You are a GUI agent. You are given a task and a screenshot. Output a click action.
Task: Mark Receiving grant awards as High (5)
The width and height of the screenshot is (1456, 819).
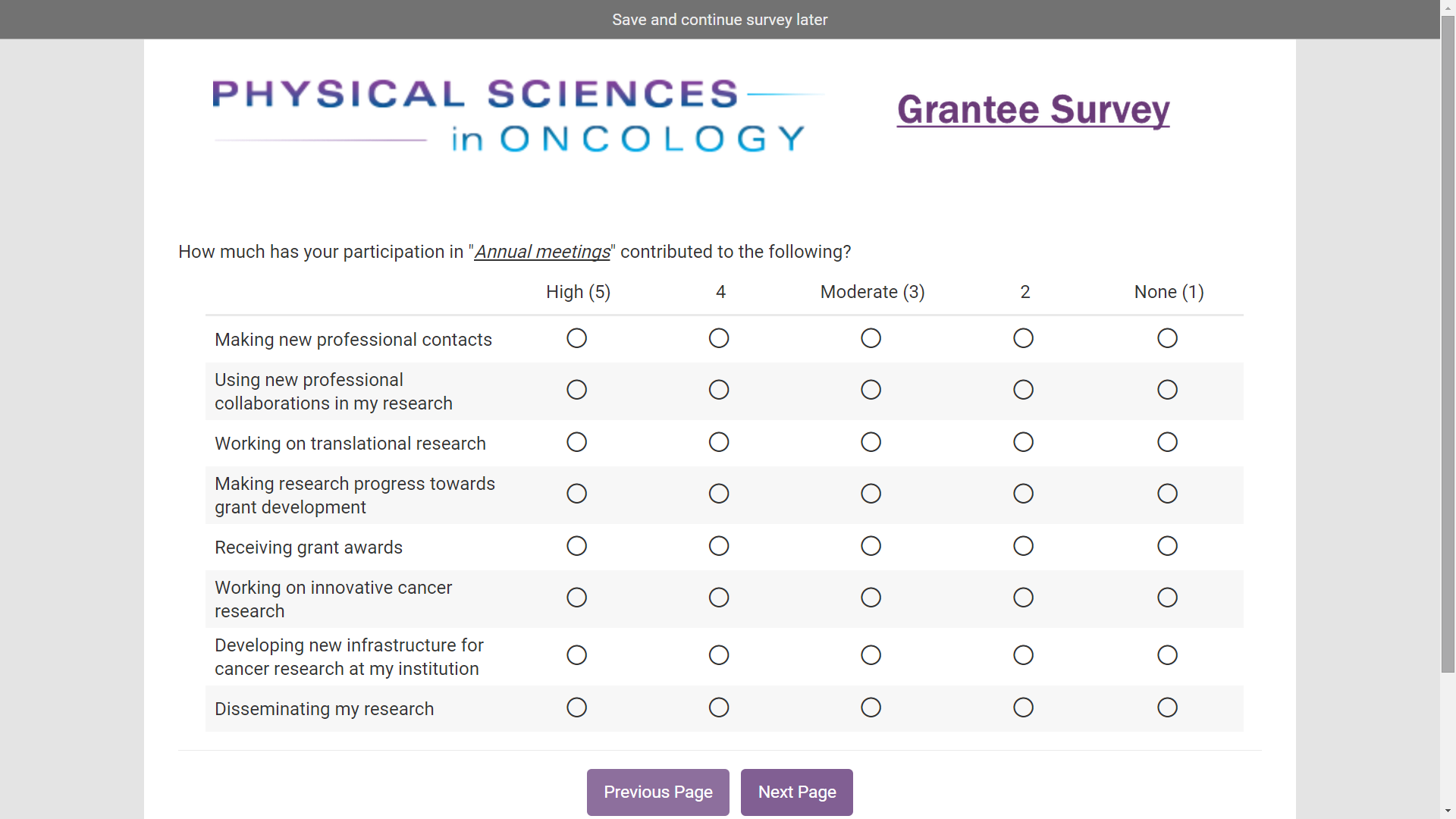click(576, 546)
